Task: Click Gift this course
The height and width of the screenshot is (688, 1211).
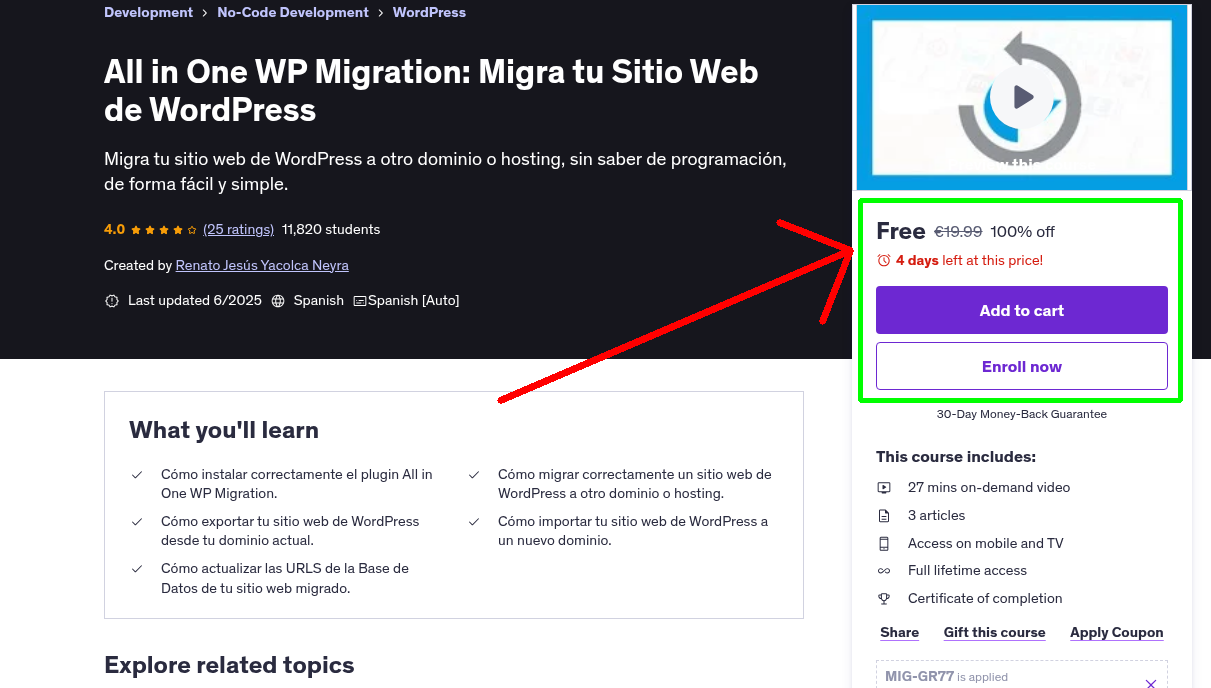Action: 994,632
